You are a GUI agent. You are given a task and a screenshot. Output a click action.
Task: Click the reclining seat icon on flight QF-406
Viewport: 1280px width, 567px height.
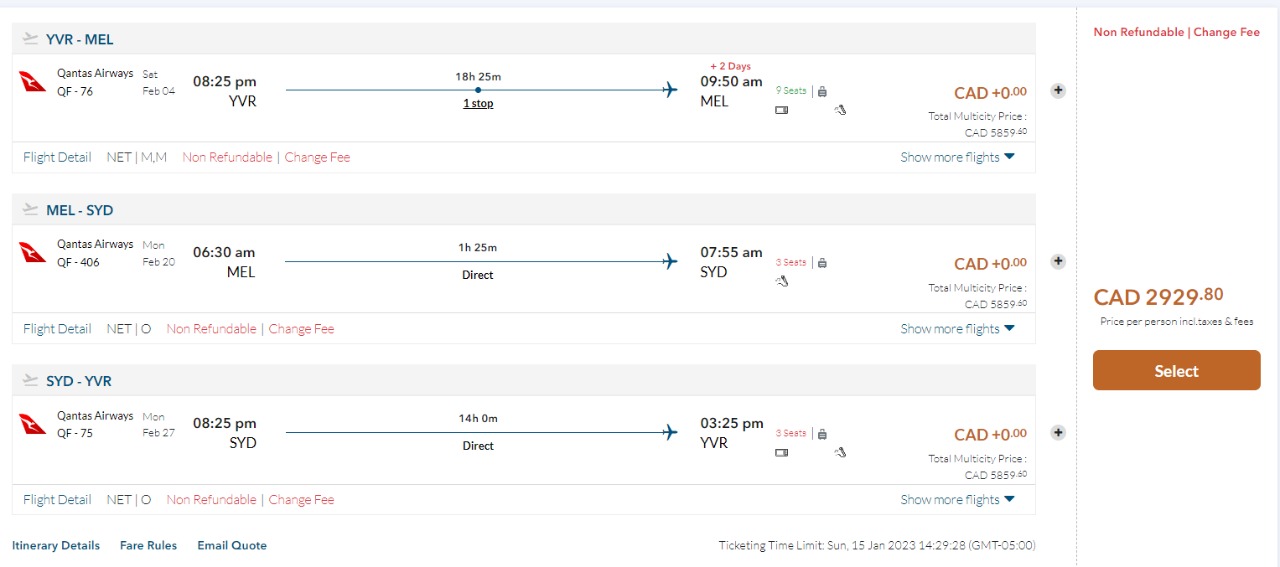[782, 281]
